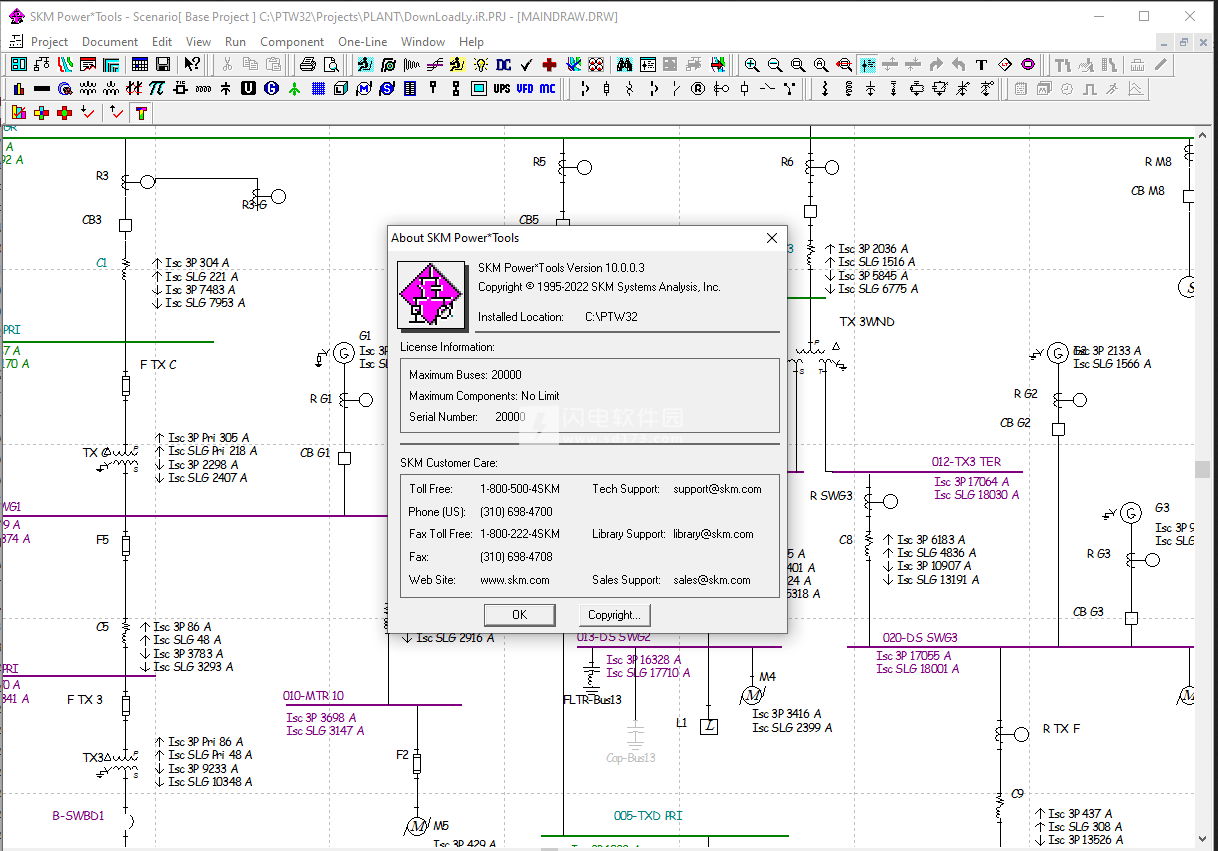Click sales@skm.com text

[712, 580]
